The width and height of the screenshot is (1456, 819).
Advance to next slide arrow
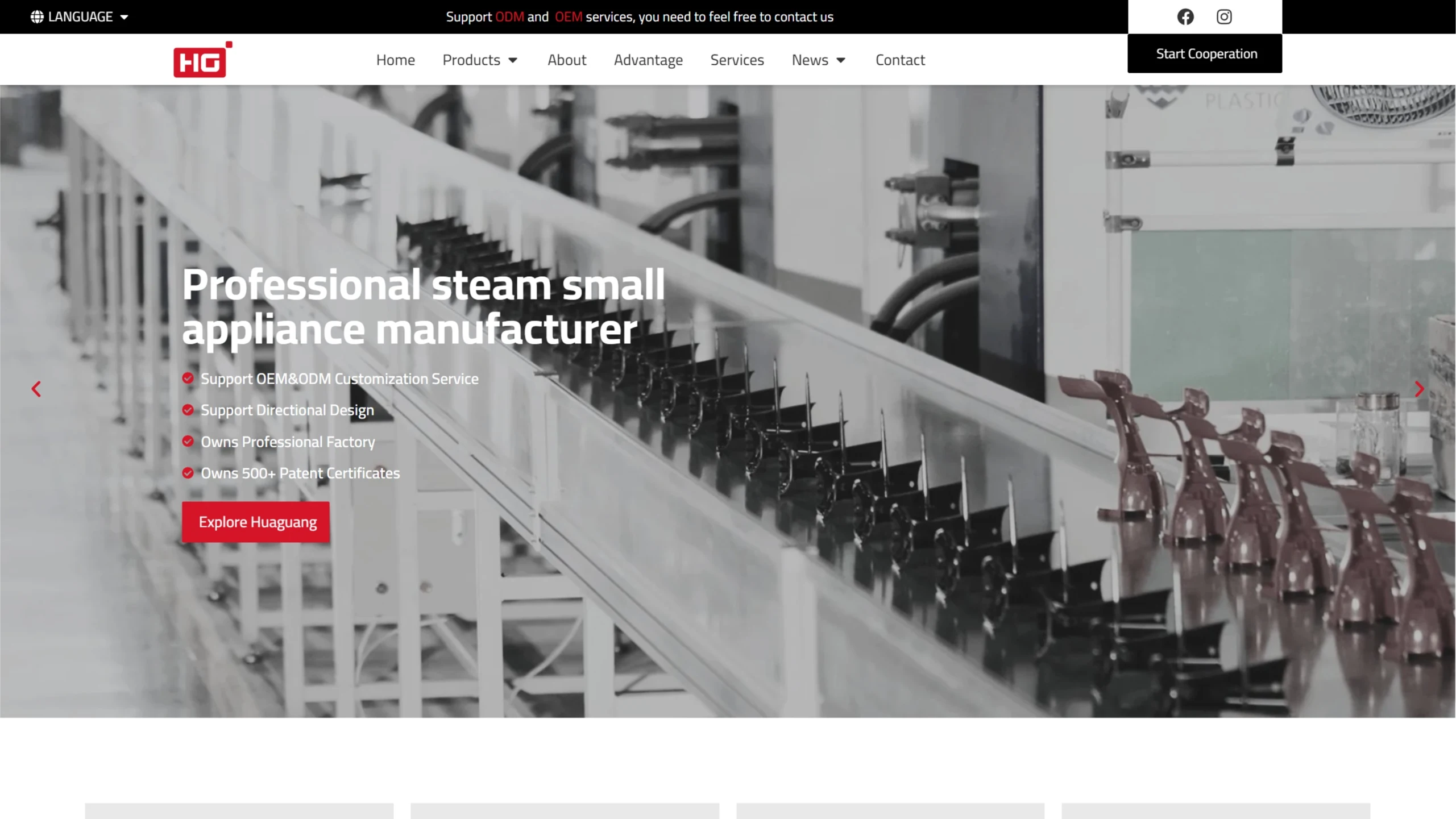tap(1419, 389)
